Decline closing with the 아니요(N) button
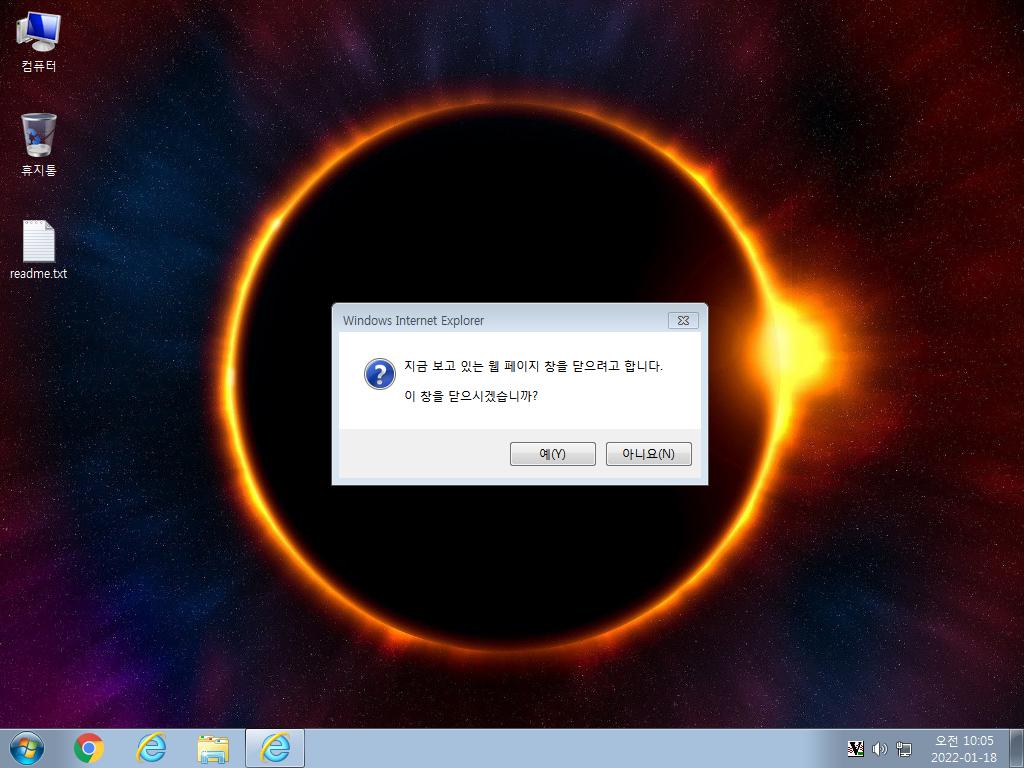This screenshot has height=768, width=1024. (x=648, y=454)
